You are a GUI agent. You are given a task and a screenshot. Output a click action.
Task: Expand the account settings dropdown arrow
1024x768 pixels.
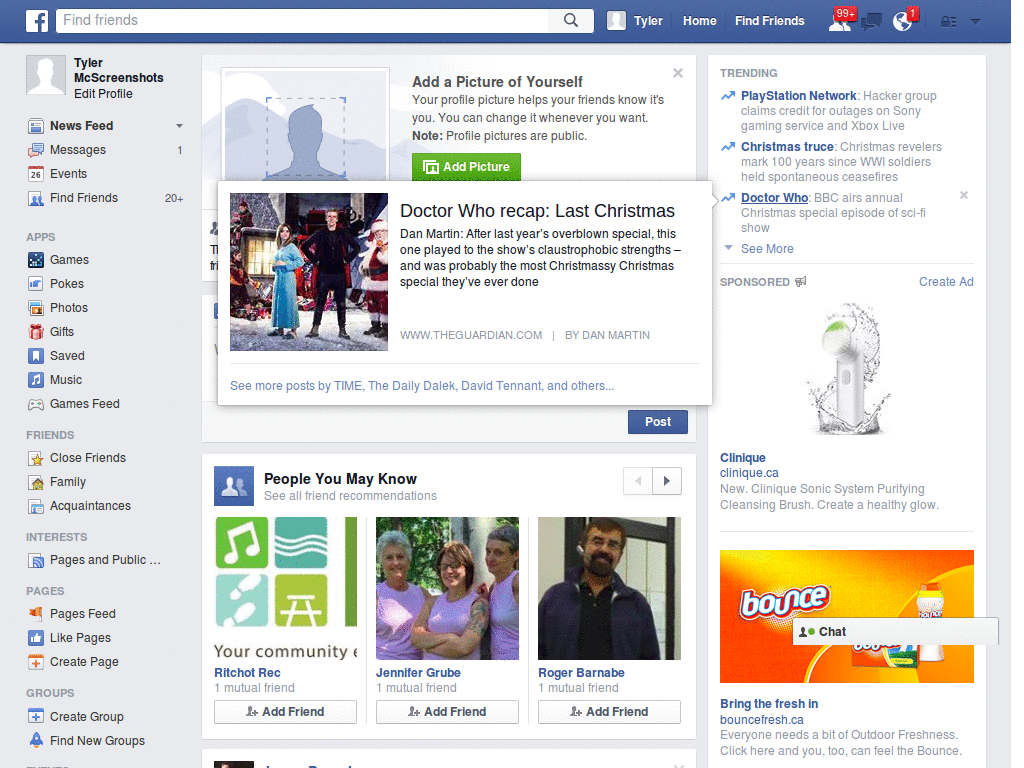[975, 20]
